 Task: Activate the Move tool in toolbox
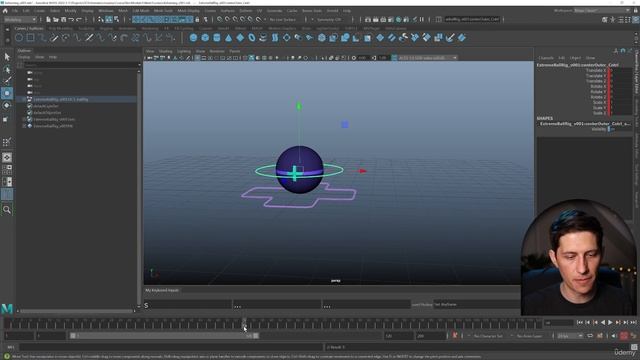7,93
